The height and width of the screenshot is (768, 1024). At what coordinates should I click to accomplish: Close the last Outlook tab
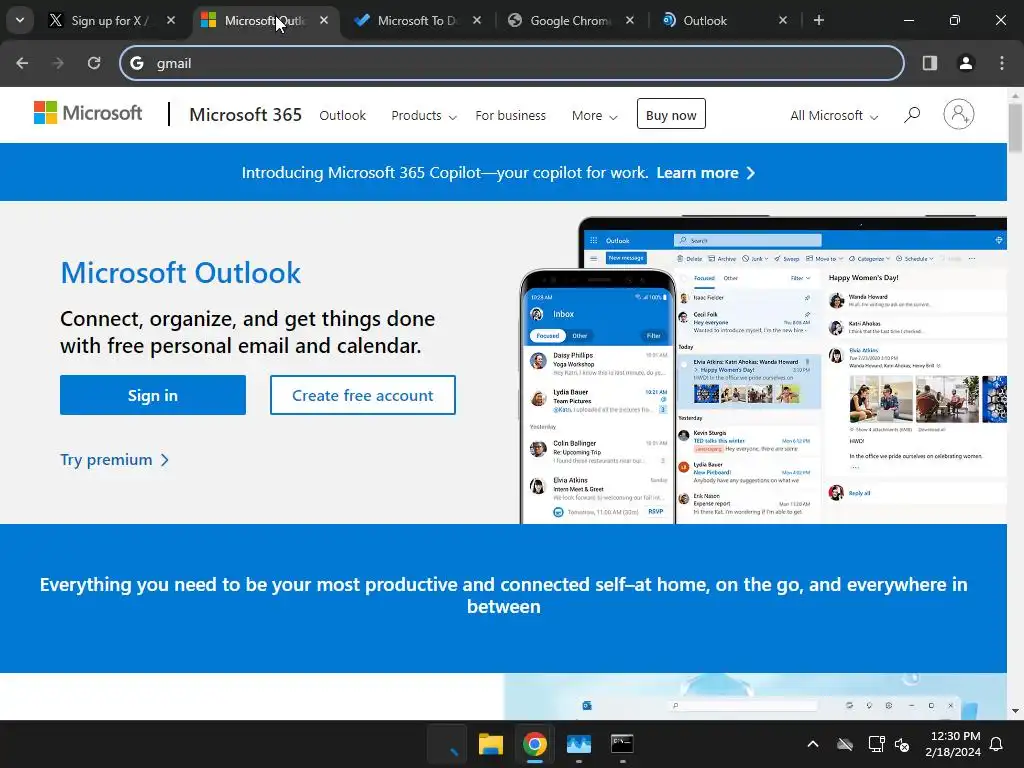[782, 20]
